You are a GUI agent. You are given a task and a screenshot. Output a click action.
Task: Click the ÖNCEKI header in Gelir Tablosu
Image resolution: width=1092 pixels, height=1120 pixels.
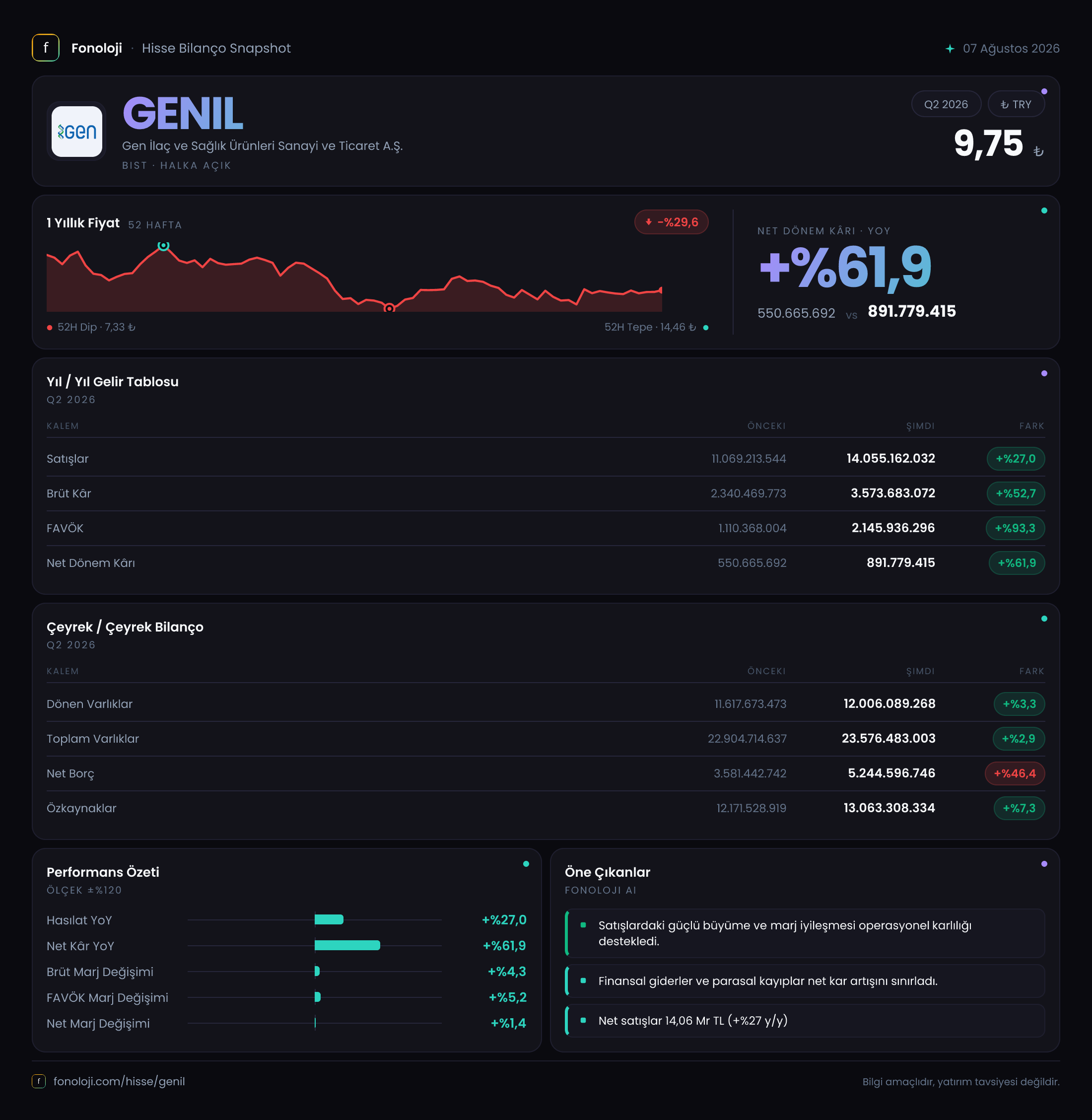pyautogui.click(x=766, y=426)
